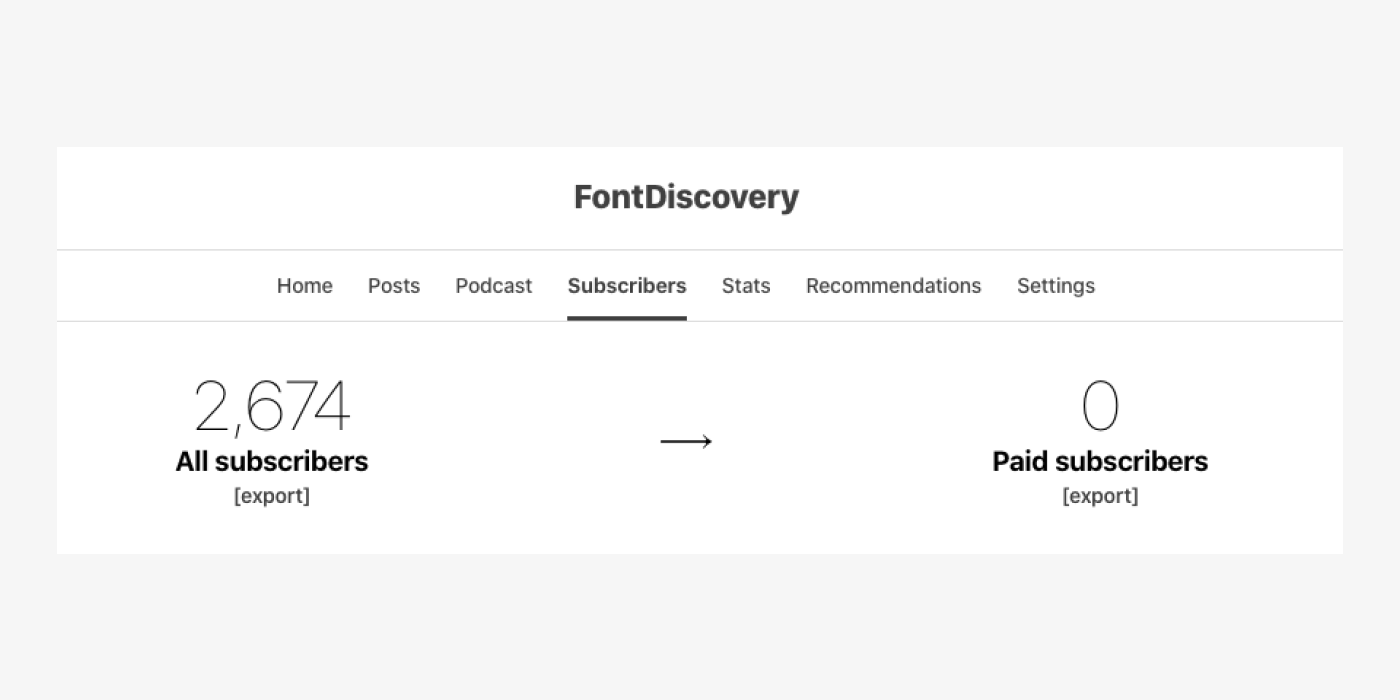Viewport: 1400px width, 700px height.
Task: View the Stats page
Action: [x=746, y=286]
